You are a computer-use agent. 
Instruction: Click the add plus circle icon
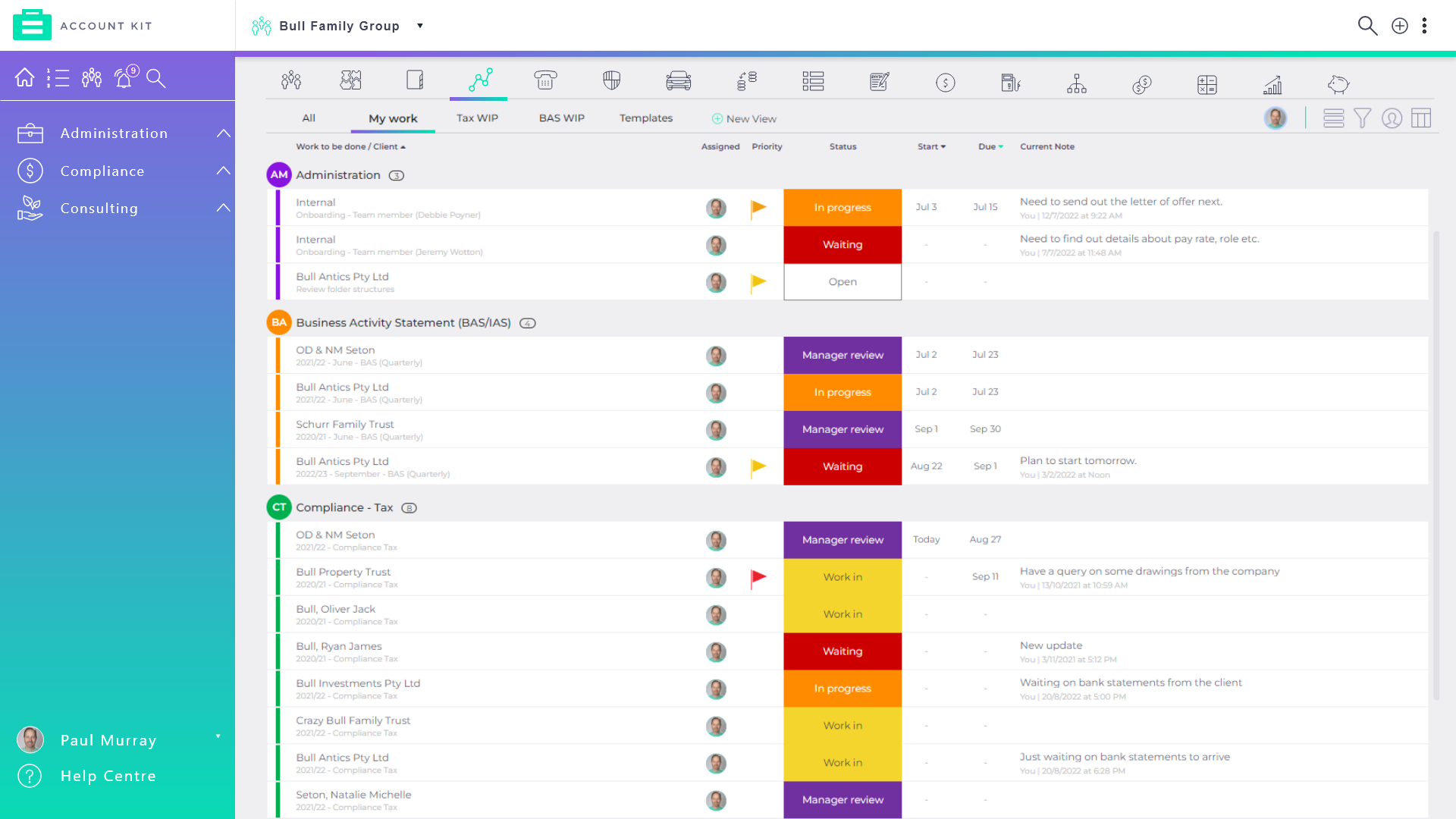click(x=1400, y=26)
